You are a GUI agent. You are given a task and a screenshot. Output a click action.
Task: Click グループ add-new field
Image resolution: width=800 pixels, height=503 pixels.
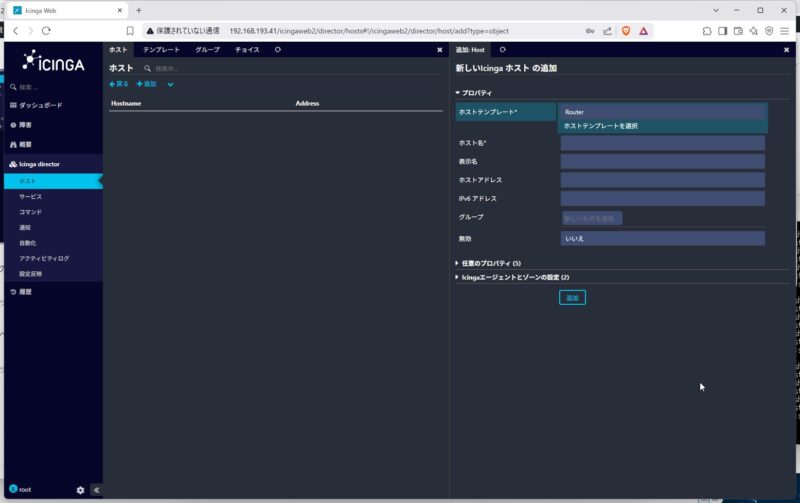(x=592, y=218)
